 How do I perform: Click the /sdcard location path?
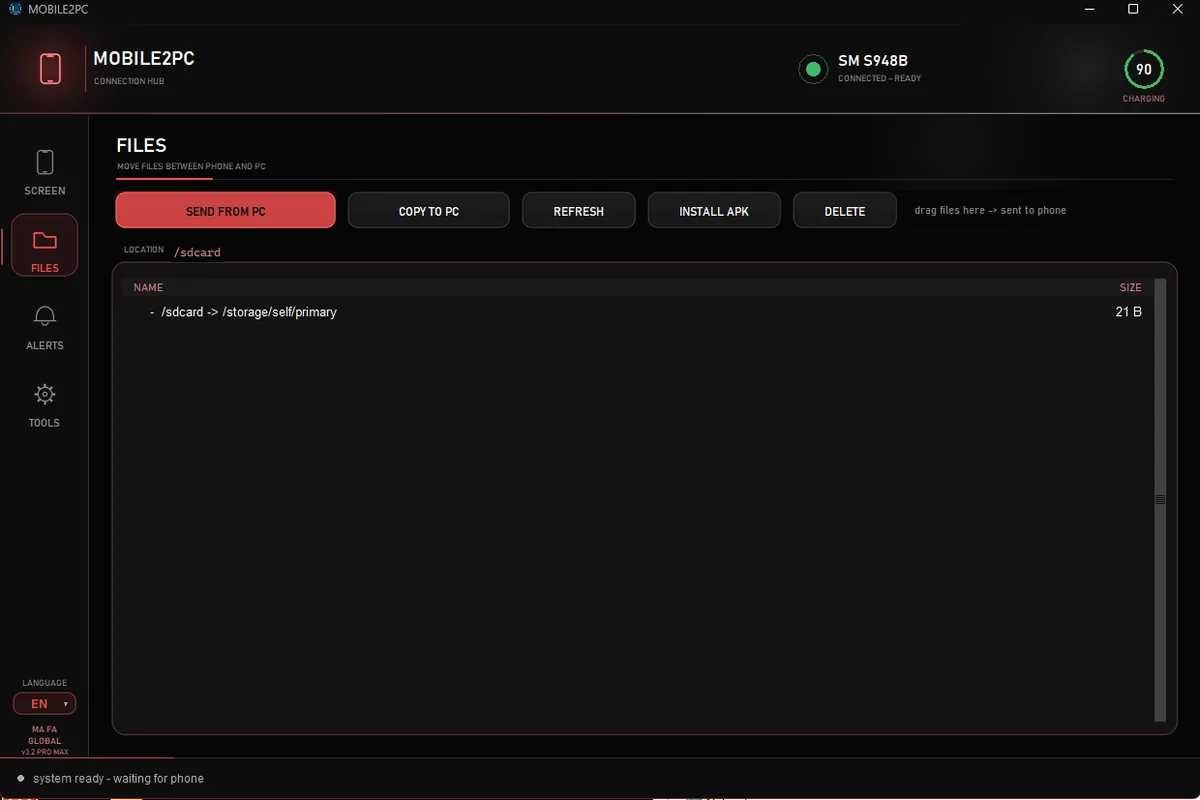click(197, 252)
